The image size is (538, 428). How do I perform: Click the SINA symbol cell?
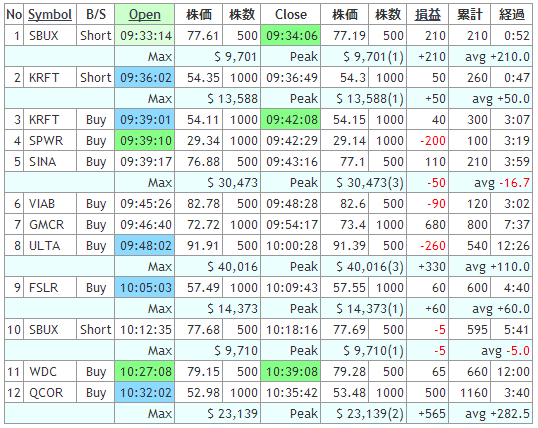click(x=50, y=162)
